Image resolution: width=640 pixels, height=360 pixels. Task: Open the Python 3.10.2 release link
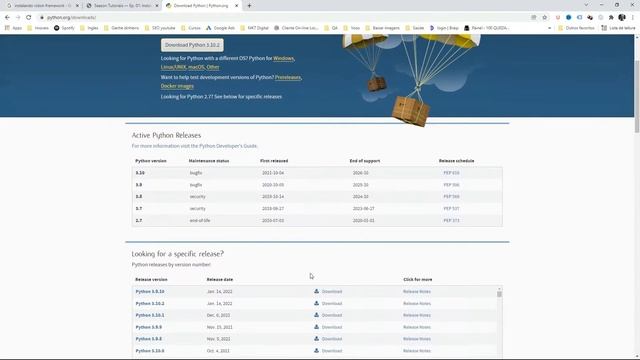tap(150, 303)
